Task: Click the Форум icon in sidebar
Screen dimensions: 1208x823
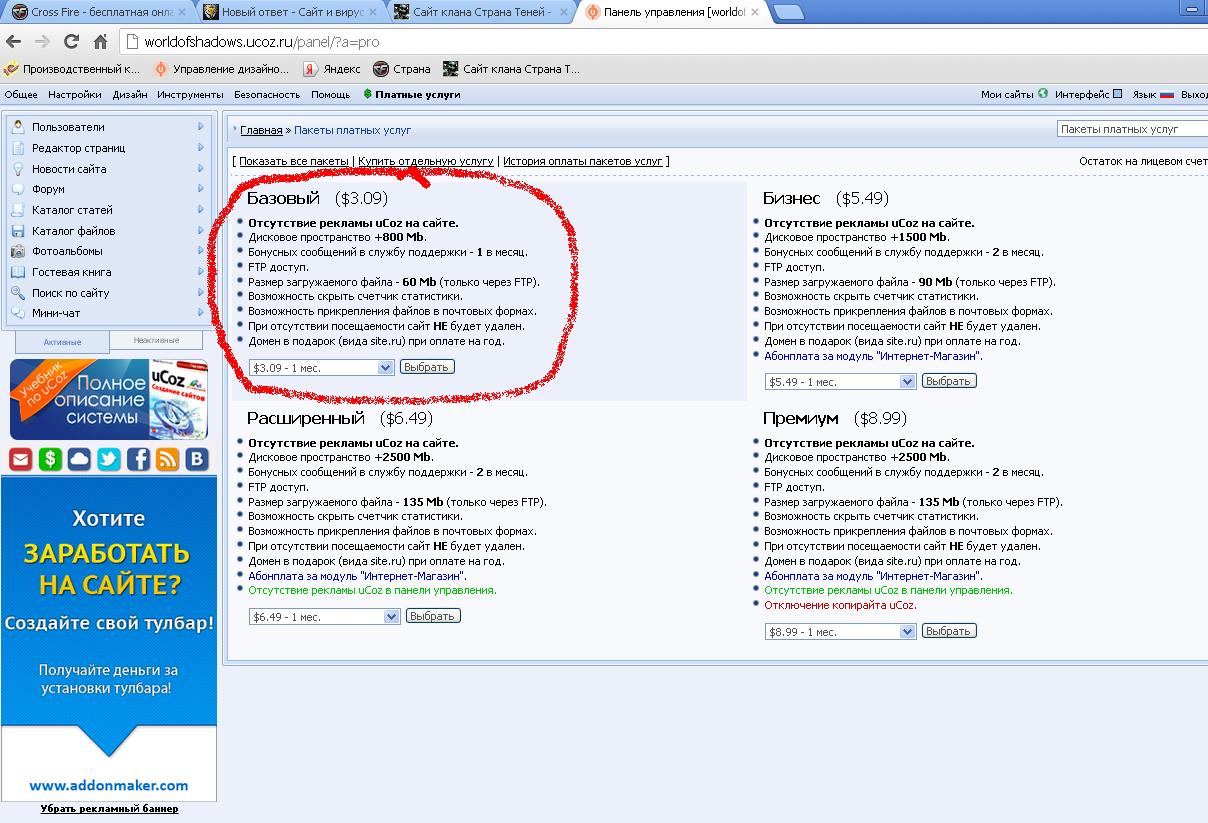Action: click(x=18, y=189)
